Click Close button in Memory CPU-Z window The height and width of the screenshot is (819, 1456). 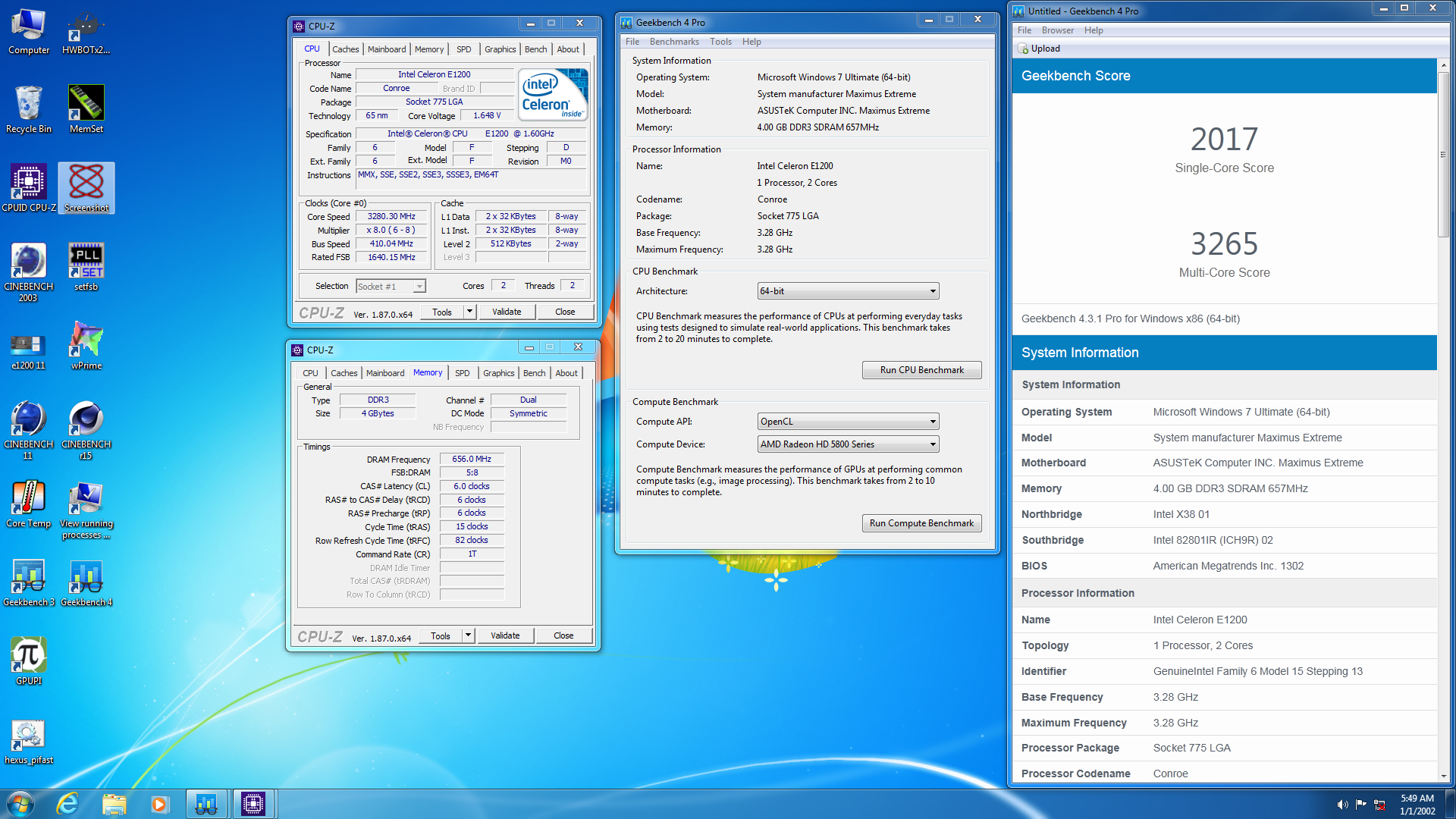pos(563,635)
